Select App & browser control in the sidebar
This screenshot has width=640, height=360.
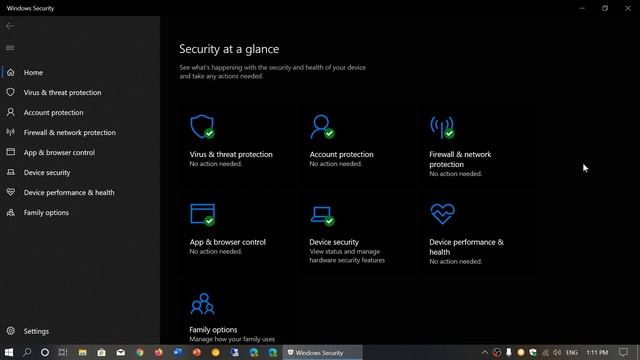click(x=80, y=152)
